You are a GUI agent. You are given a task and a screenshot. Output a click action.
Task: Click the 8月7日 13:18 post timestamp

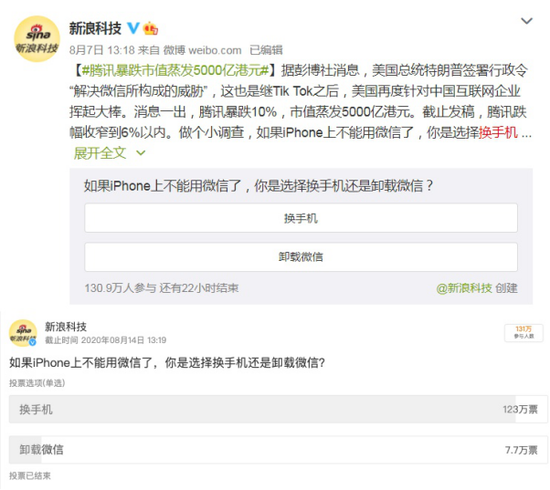pyautogui.click(x=102, y=51)
